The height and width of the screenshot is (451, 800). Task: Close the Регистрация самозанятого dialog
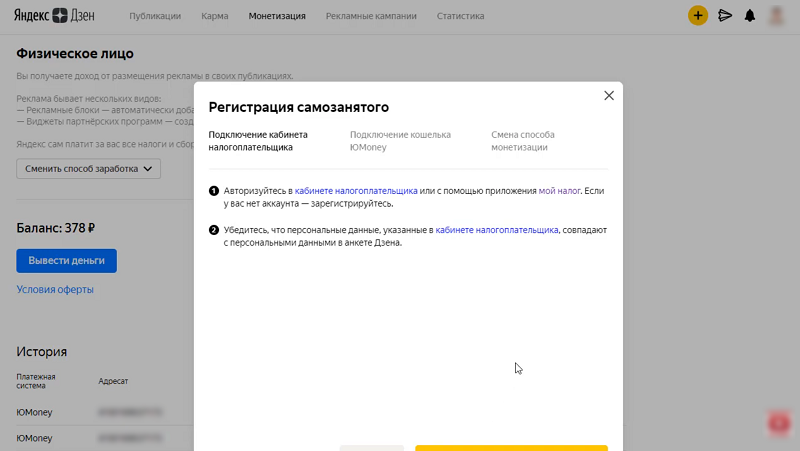(x=609, y=95)
